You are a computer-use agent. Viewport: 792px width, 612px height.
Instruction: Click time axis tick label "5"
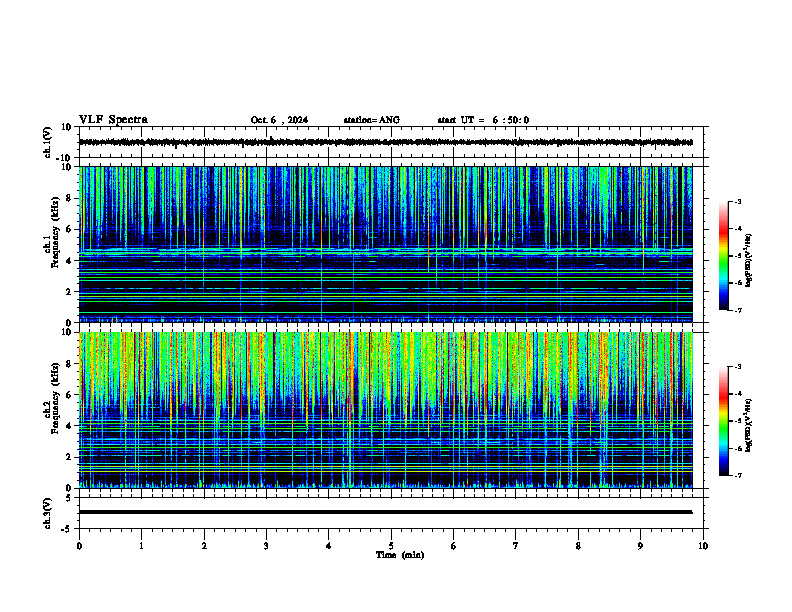tap(391, 546)
